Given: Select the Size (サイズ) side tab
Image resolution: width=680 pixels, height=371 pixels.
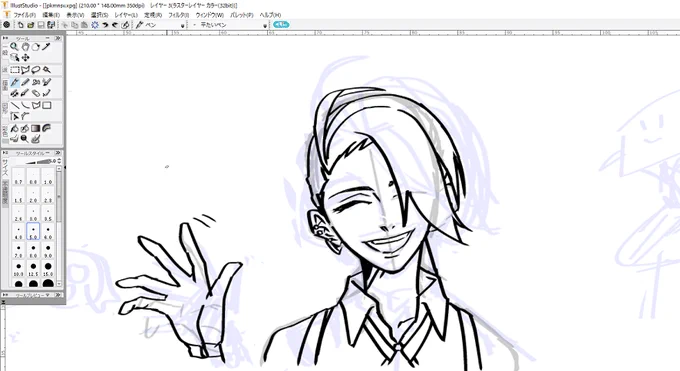Looking at the screenshot, I should [x=5, y=167].
